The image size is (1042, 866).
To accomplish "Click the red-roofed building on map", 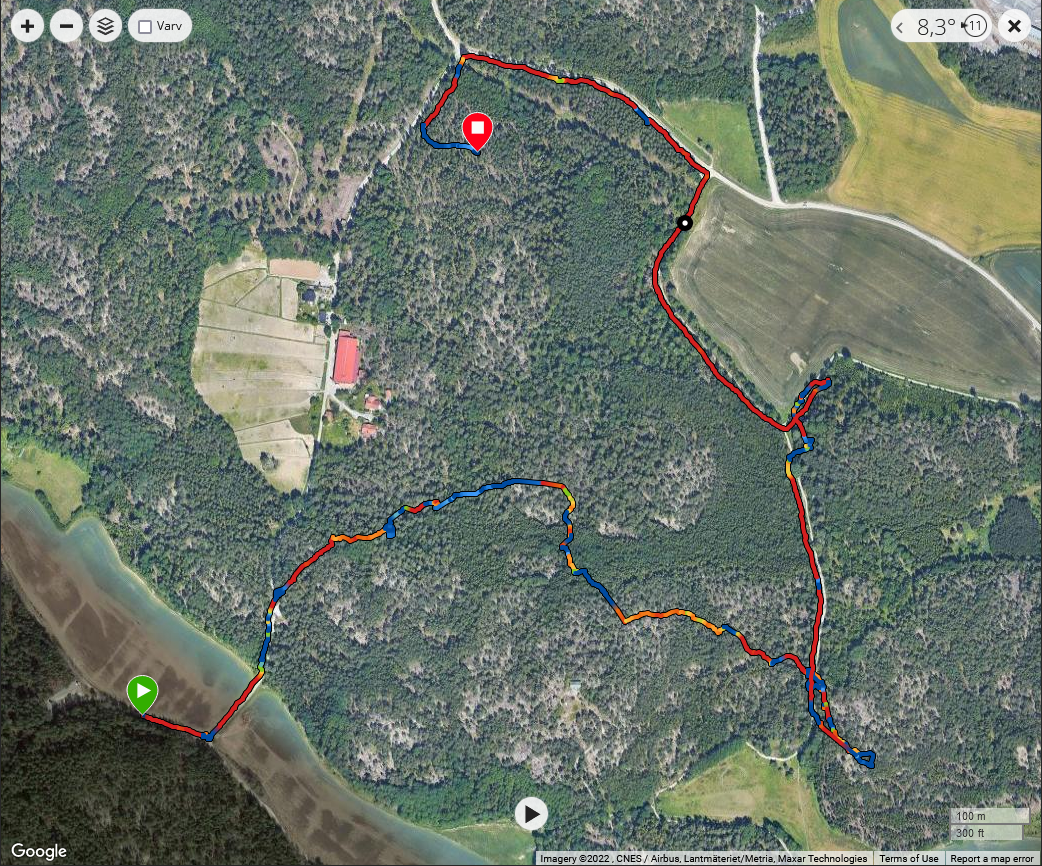I will pyautogui.click(x=346, y=360).
